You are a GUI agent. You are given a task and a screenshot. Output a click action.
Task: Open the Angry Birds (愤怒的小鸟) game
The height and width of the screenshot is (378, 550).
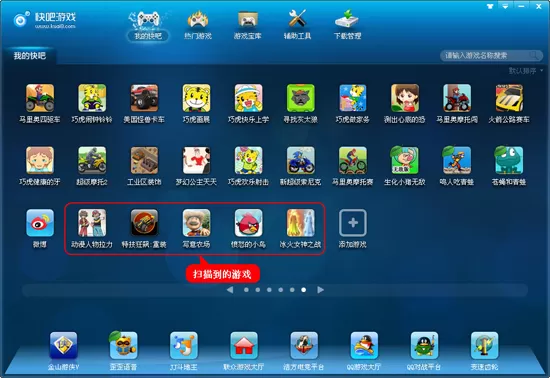(248, 223)
